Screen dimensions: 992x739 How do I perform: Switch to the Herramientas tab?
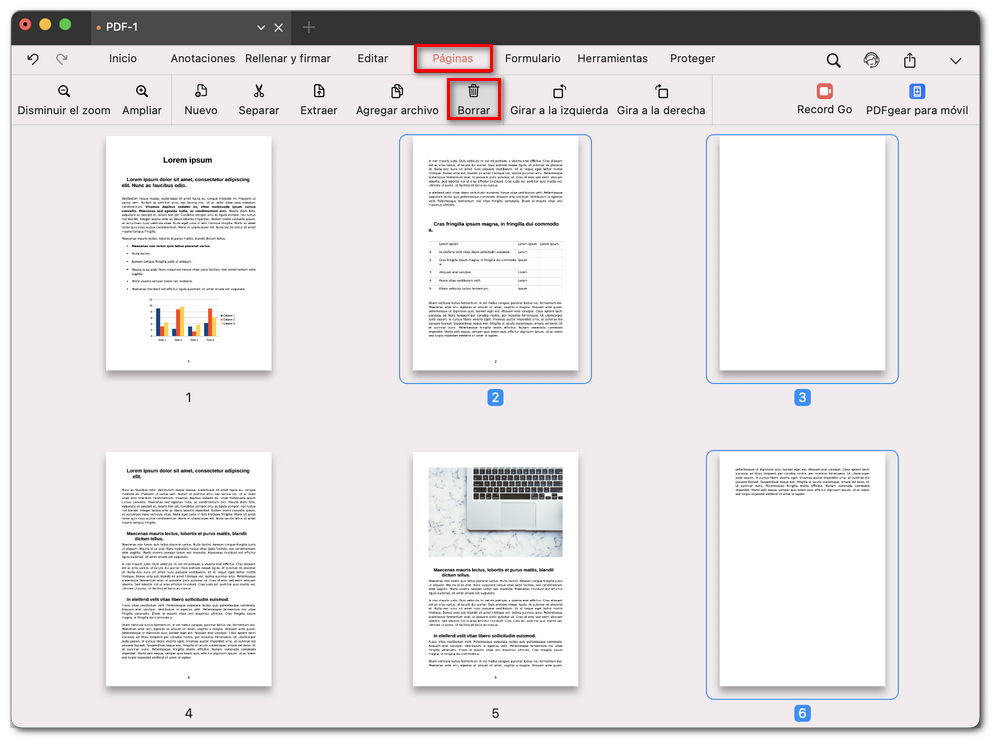point(612,58)
